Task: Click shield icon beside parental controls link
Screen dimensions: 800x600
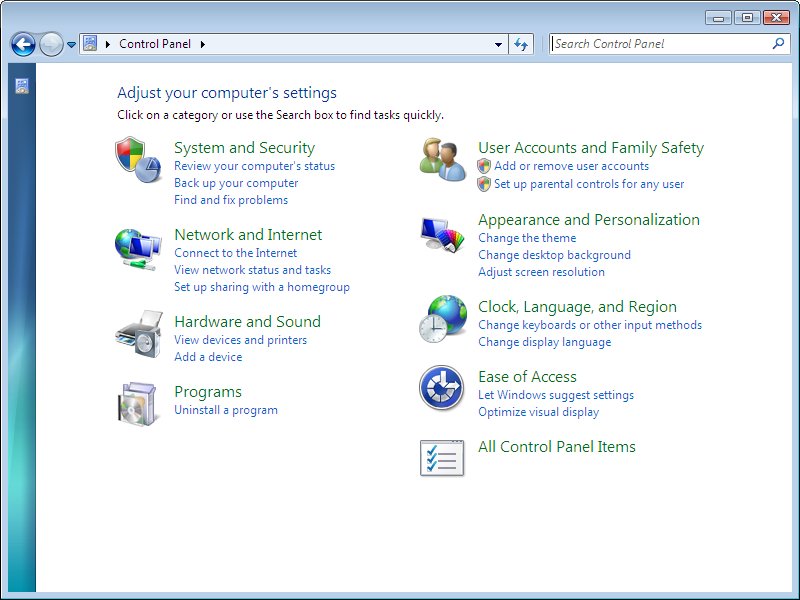Action: 484,184
